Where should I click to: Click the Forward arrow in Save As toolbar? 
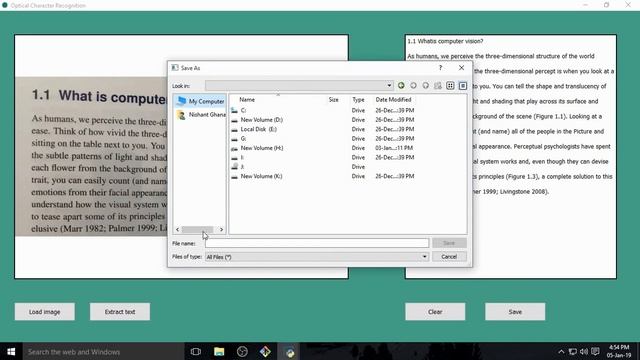(x=413, y=85)
